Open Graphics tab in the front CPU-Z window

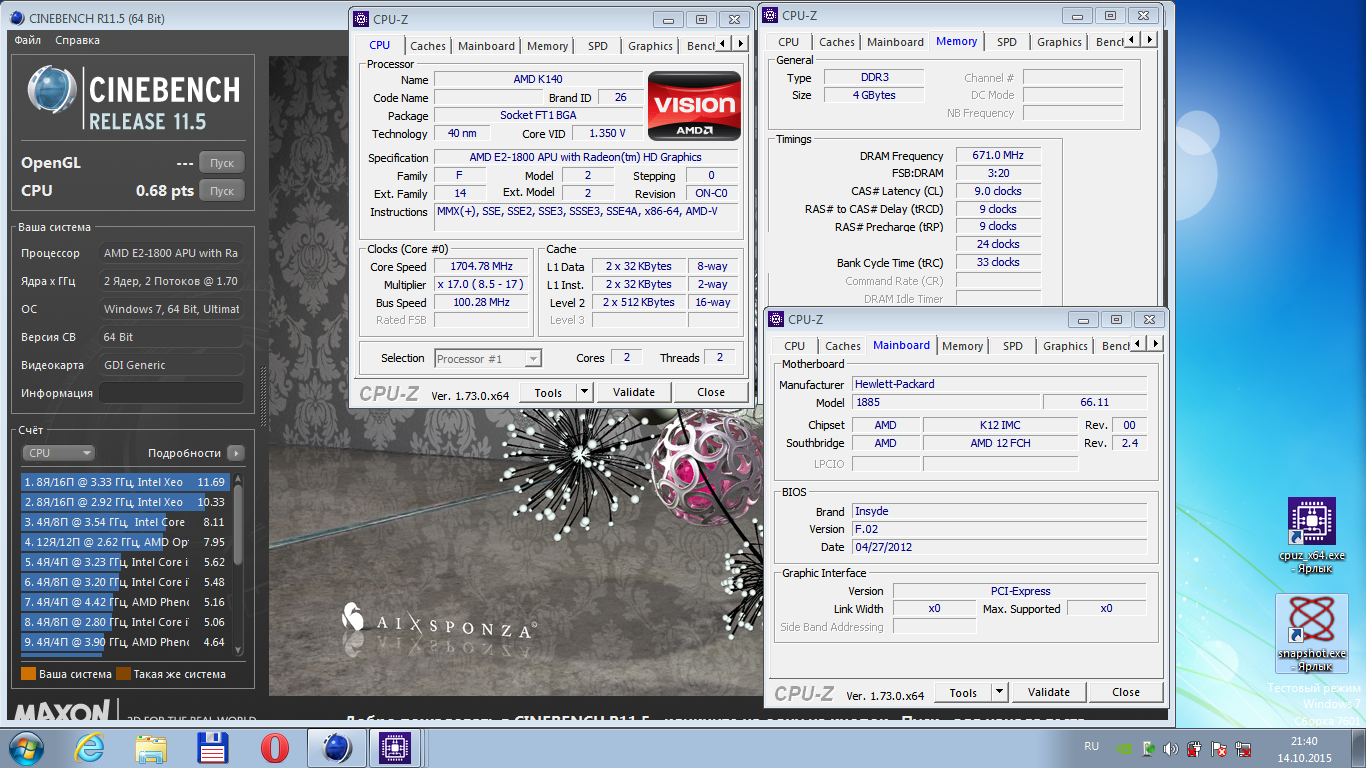(x=650, y=46)
